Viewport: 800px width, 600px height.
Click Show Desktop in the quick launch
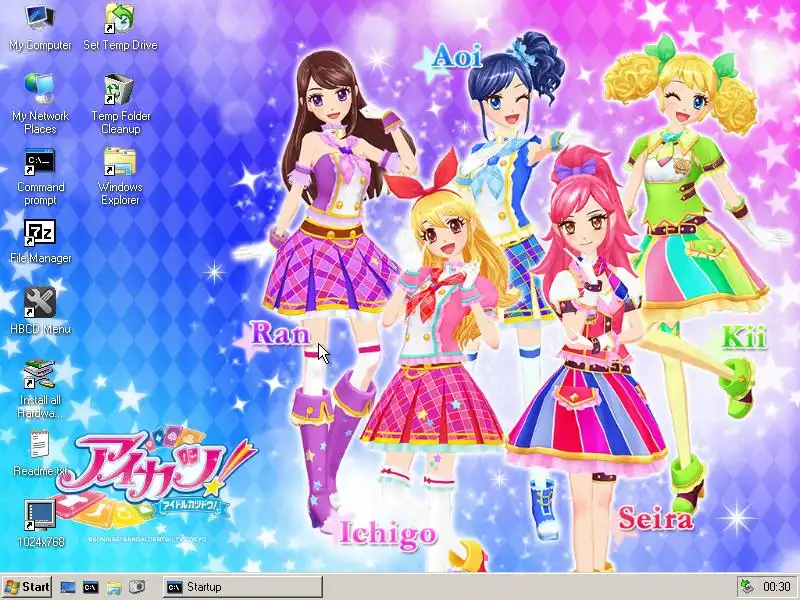pos(68,587)
